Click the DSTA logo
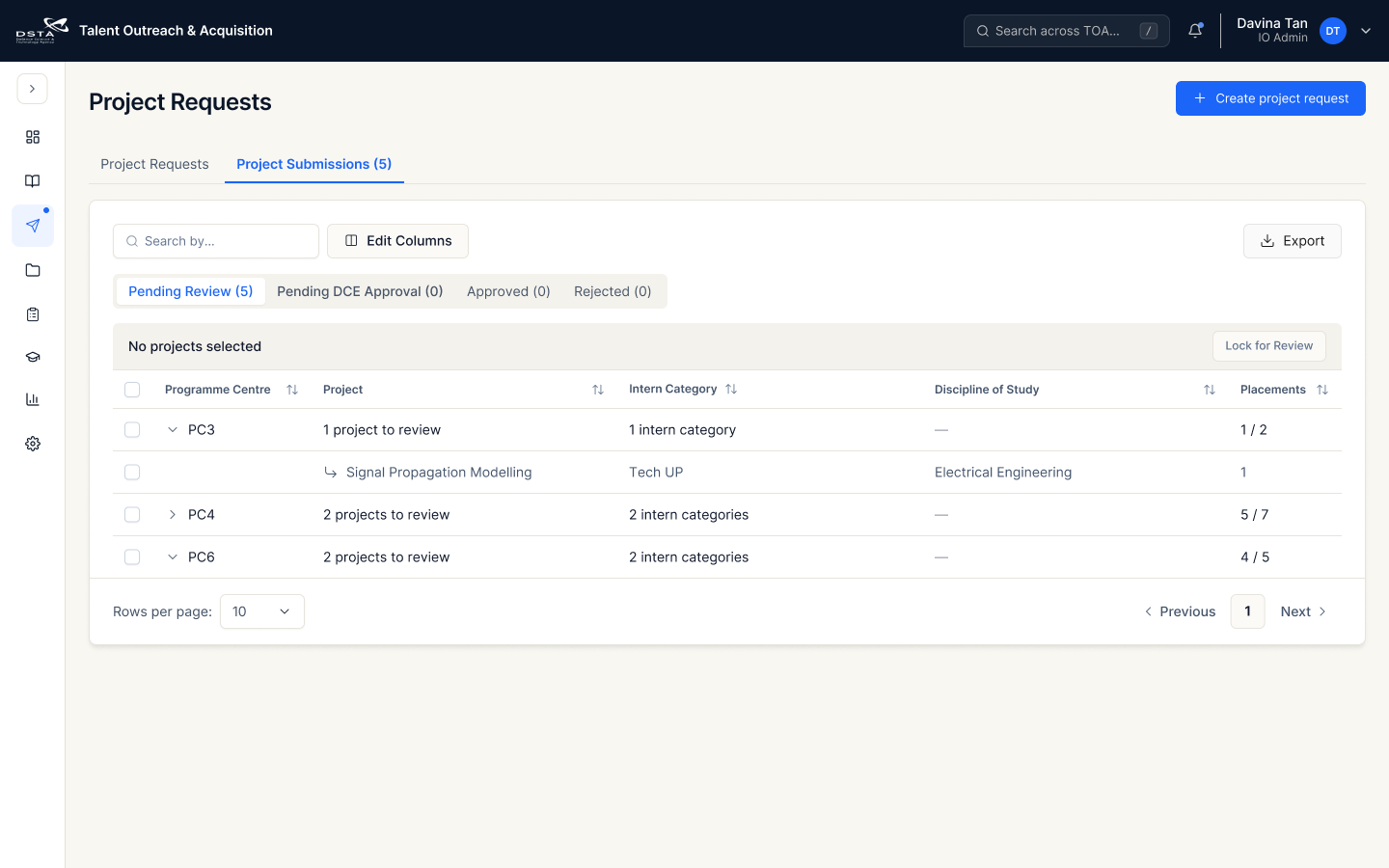The image size is (1389, 868). (41, 31)
